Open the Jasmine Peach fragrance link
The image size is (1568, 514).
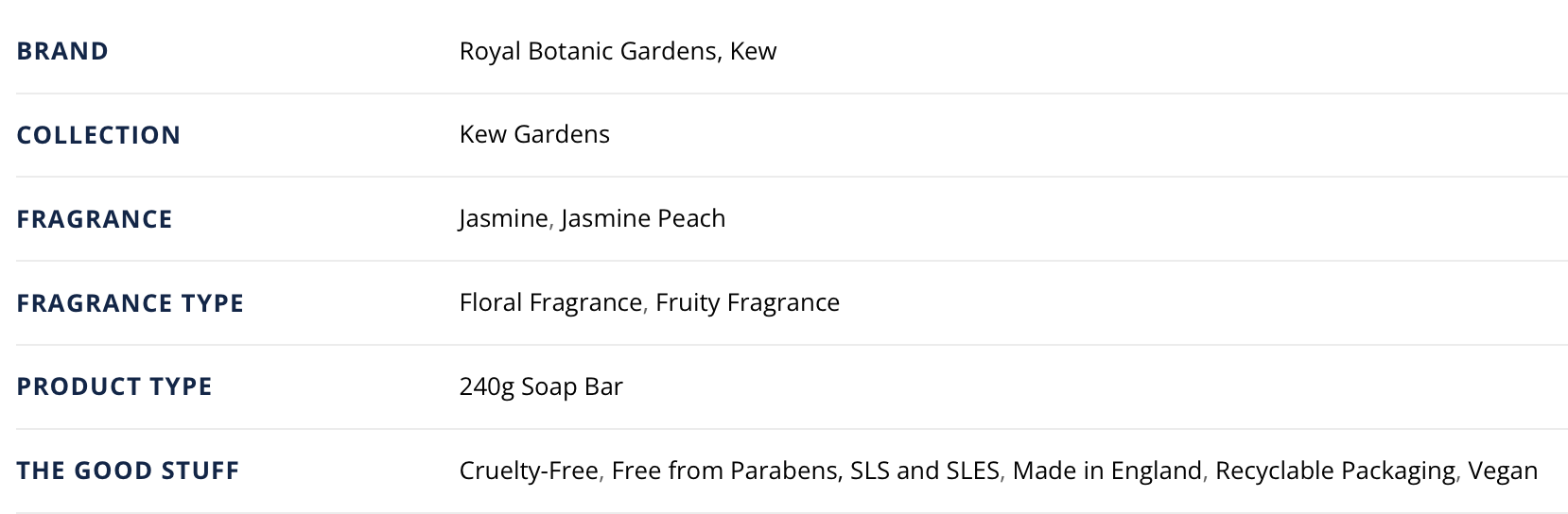(x=643, y=218)
